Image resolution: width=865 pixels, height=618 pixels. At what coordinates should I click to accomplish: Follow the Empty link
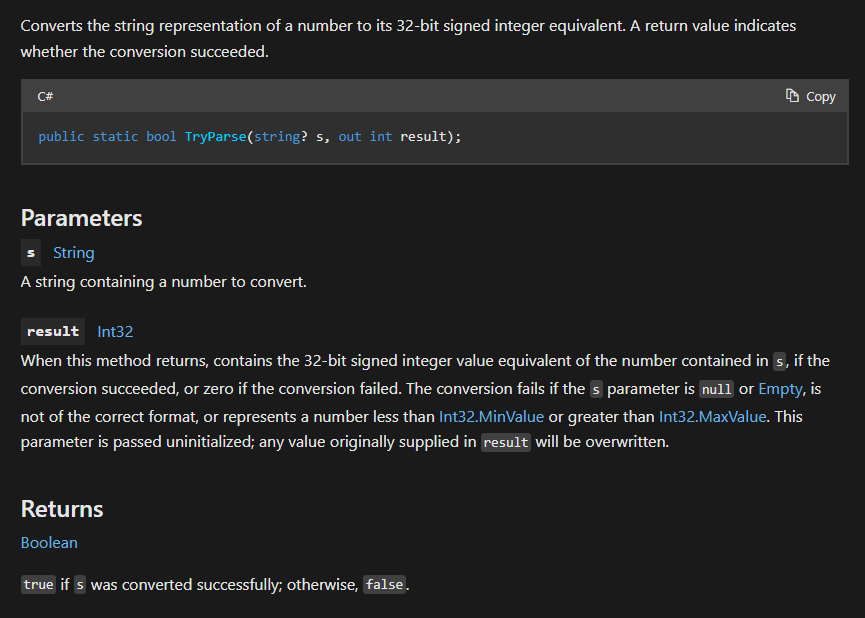tap(779, 388)
